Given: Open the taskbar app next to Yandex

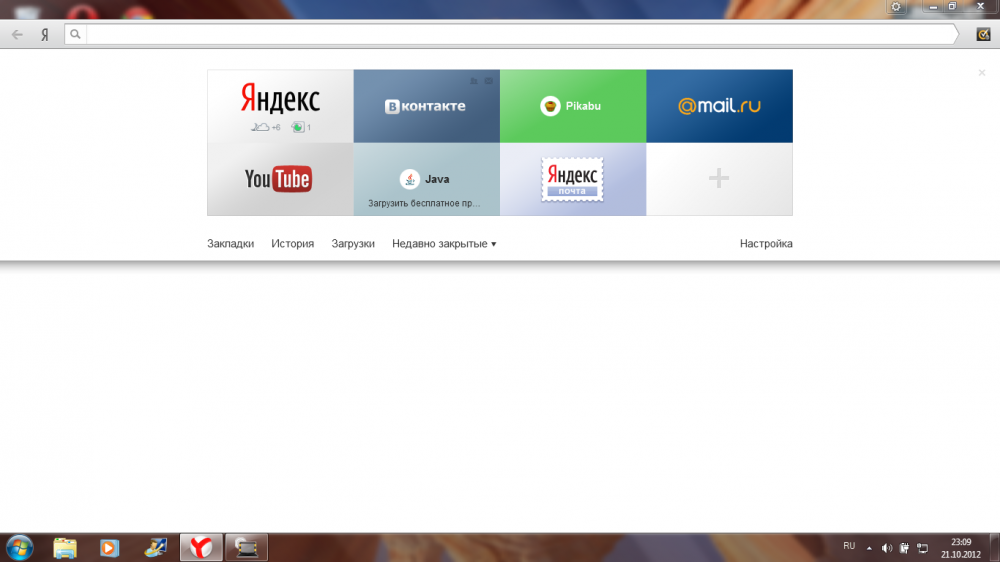Looking at the screenshot, I should (x=246, y=548).
